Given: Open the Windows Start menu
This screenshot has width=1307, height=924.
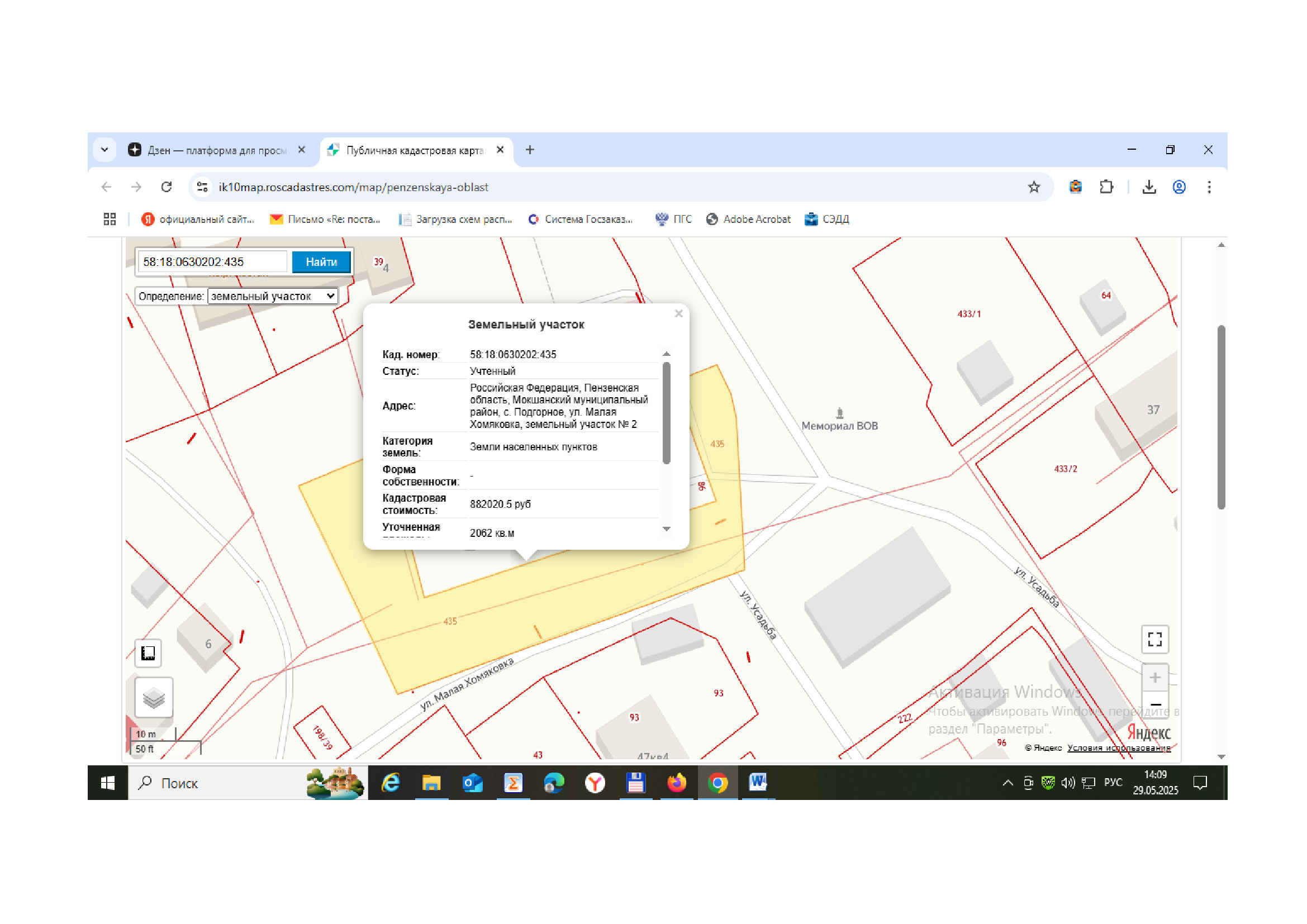Looking at the screenshot, I should click(108, 783).
